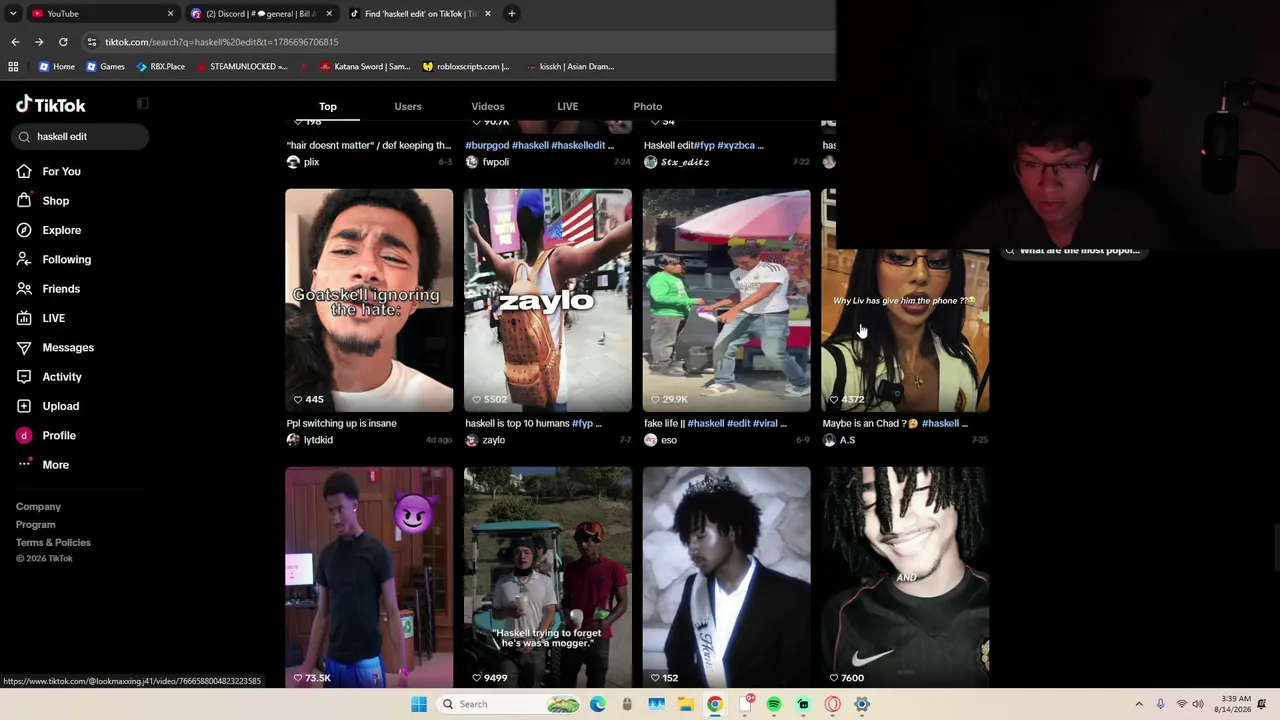Open the Shop bag icon

[x=24, y=201]
